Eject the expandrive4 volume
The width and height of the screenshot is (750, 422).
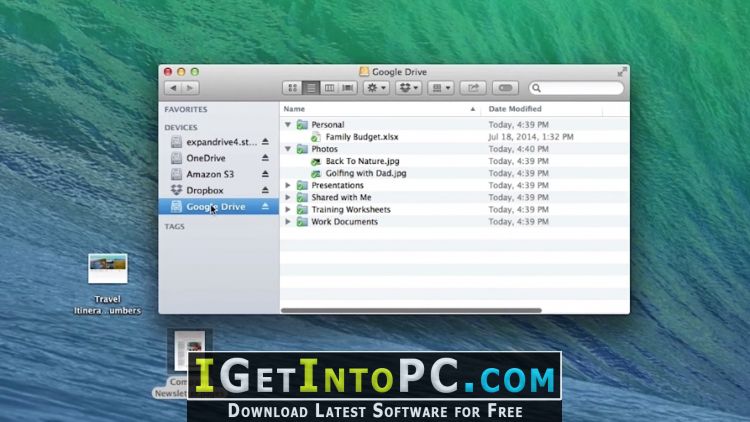tap(265, 142)
